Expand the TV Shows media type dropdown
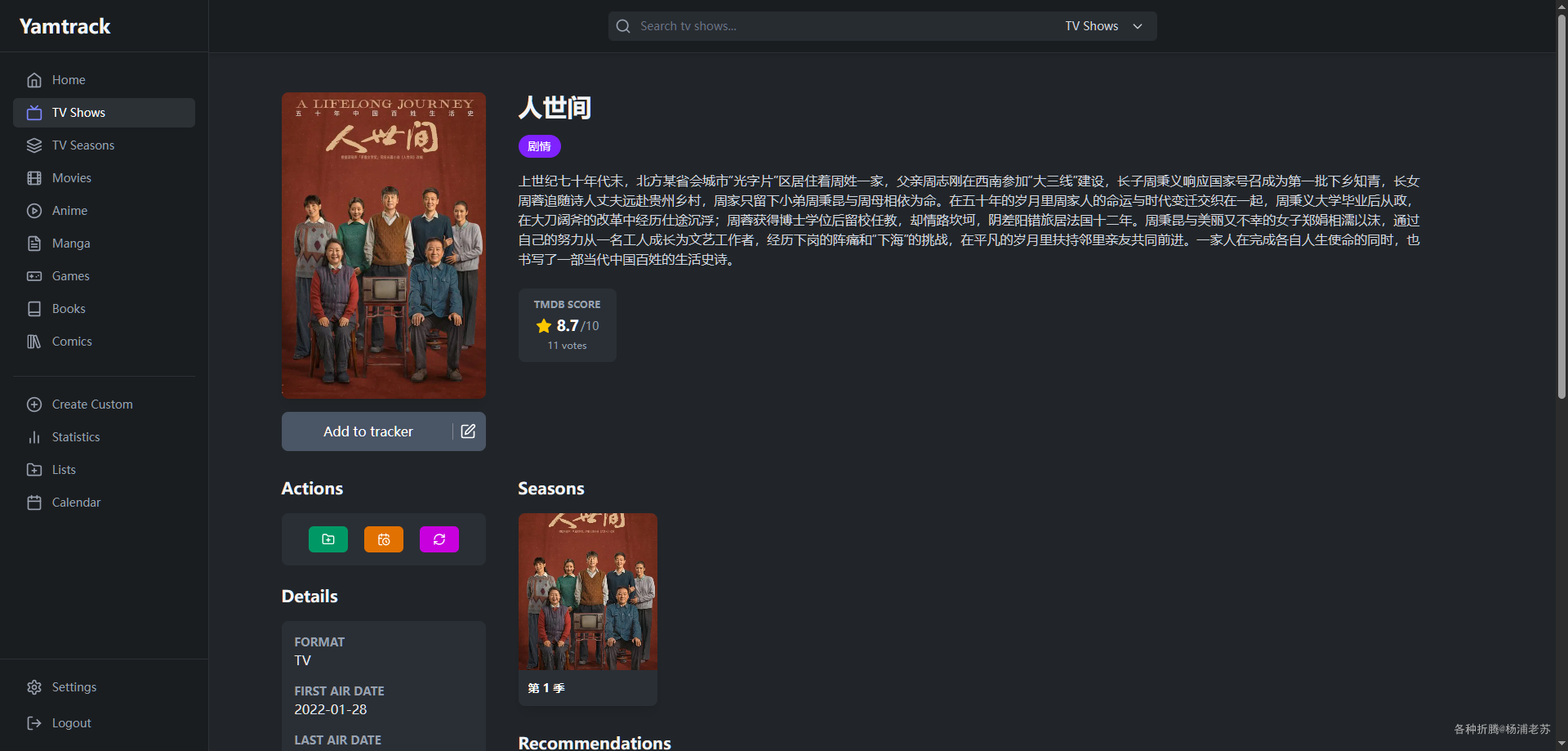The height and width of the screenshot is (751, 1568). (x=1103, y=26)
